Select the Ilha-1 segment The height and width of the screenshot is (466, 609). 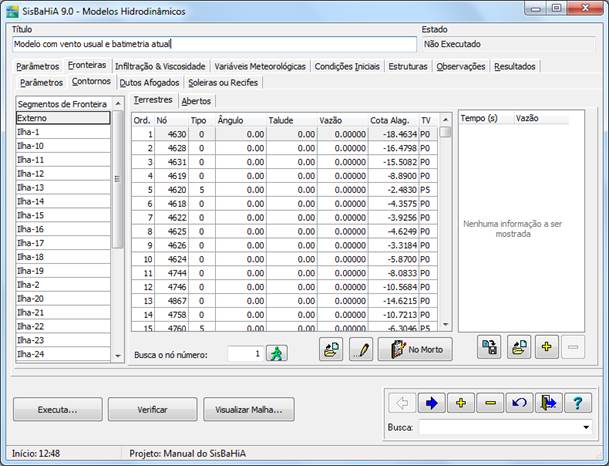pos(63,132)
